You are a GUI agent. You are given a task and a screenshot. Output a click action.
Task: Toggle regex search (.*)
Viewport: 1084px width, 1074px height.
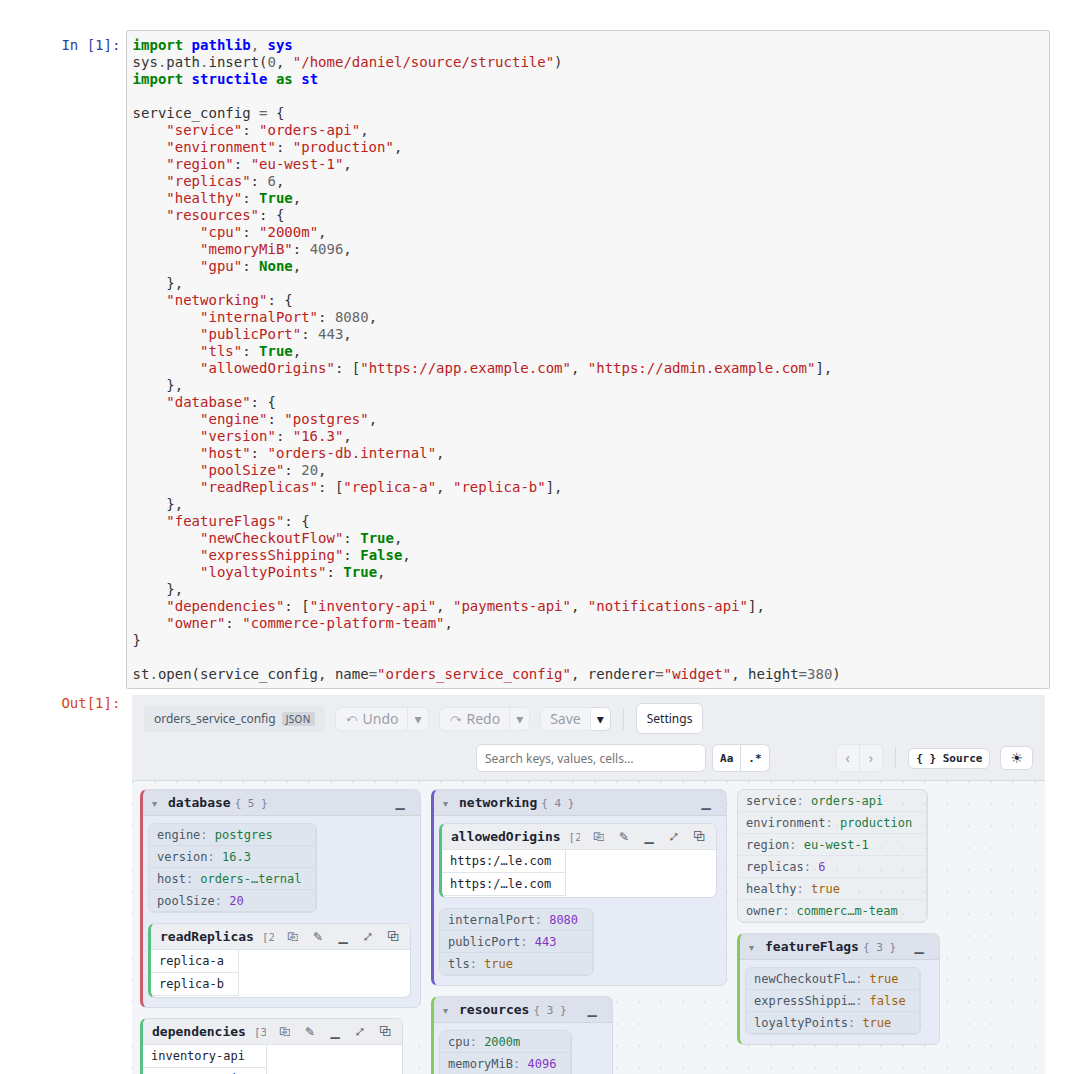(x=755, y=758)
